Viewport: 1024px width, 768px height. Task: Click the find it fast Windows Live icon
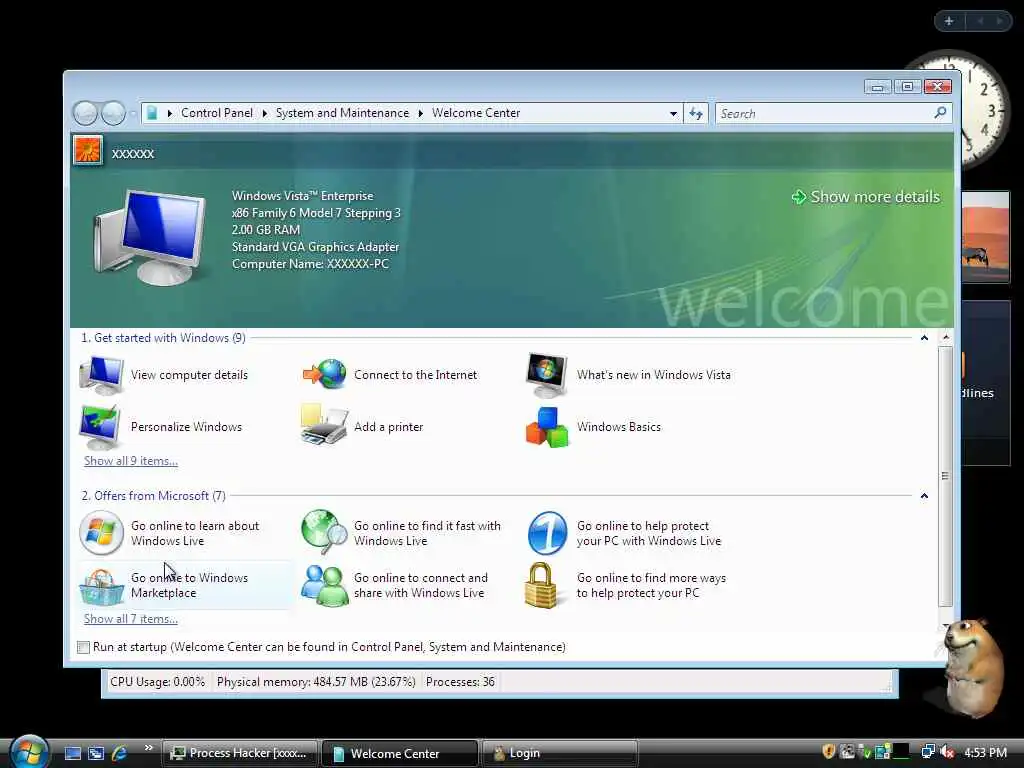tap(324, 532)
